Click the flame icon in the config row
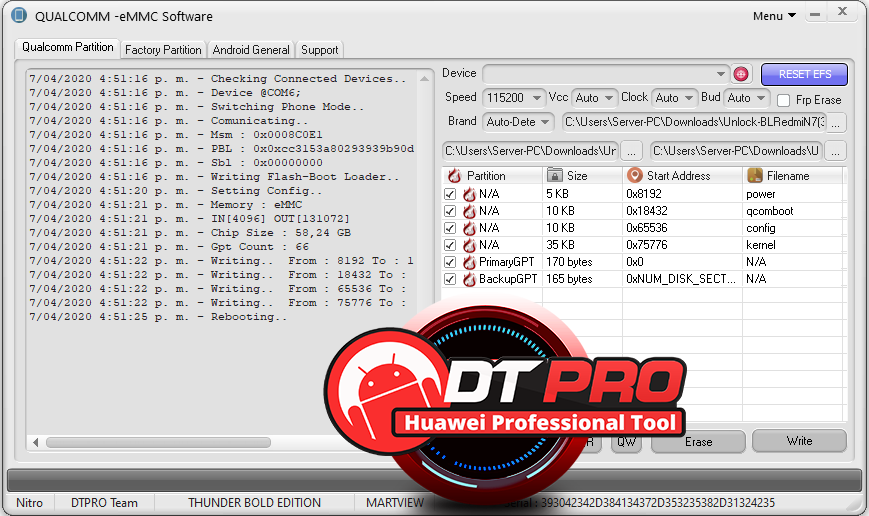This screenshot has width=869, height=516. [469, 228]
